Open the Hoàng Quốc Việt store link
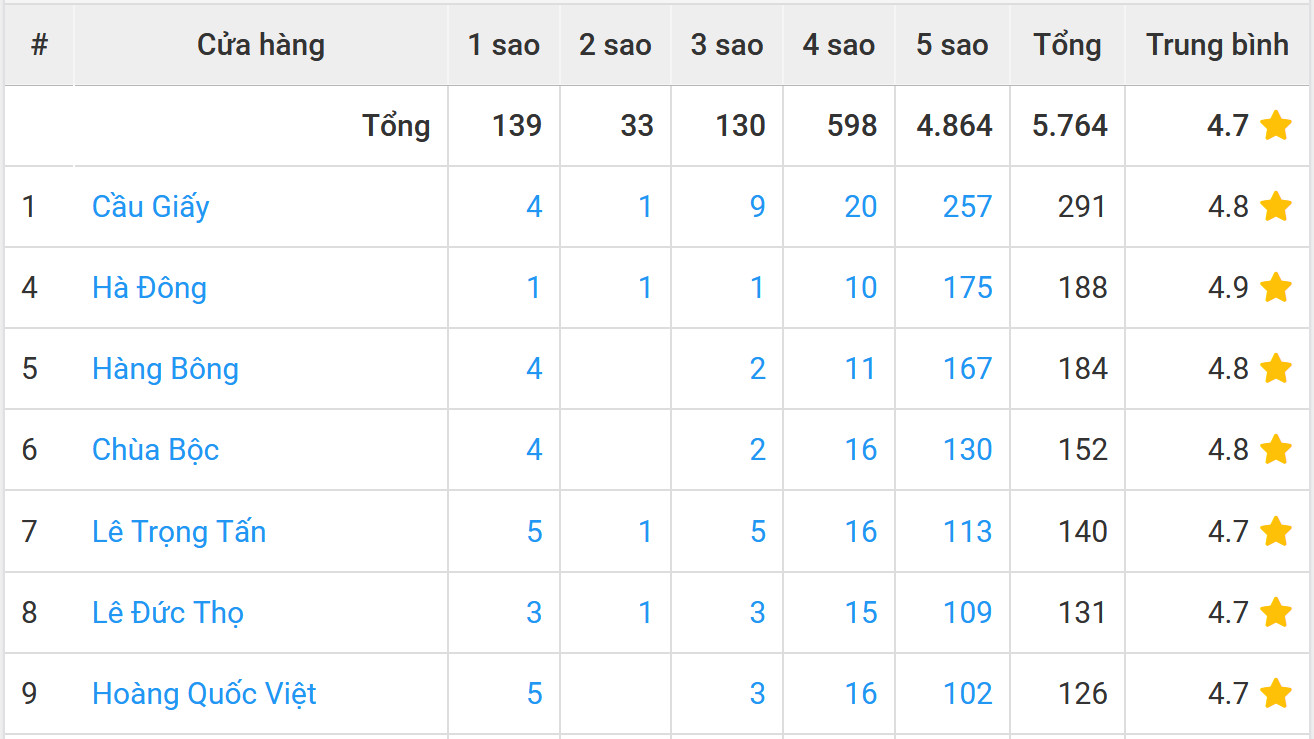This screenshot has height=739, width=1314. pyautogui.click(x=204, y=693)
